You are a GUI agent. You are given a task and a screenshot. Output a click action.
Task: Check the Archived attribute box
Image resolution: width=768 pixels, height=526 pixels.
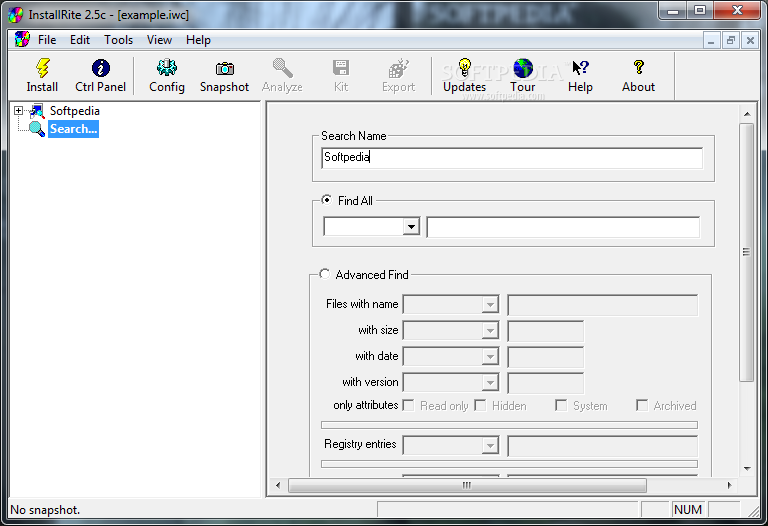pyautogui.click(x=642, y=406)
